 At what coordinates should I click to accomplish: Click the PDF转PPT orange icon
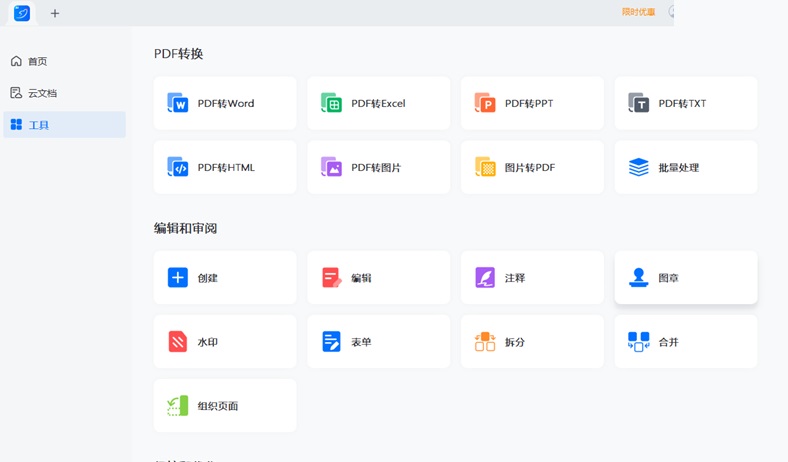click(485, 103)
